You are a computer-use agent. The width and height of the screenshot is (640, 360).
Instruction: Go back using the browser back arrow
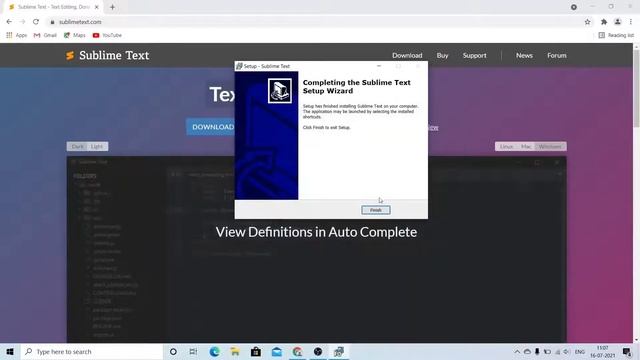(9, 22)
